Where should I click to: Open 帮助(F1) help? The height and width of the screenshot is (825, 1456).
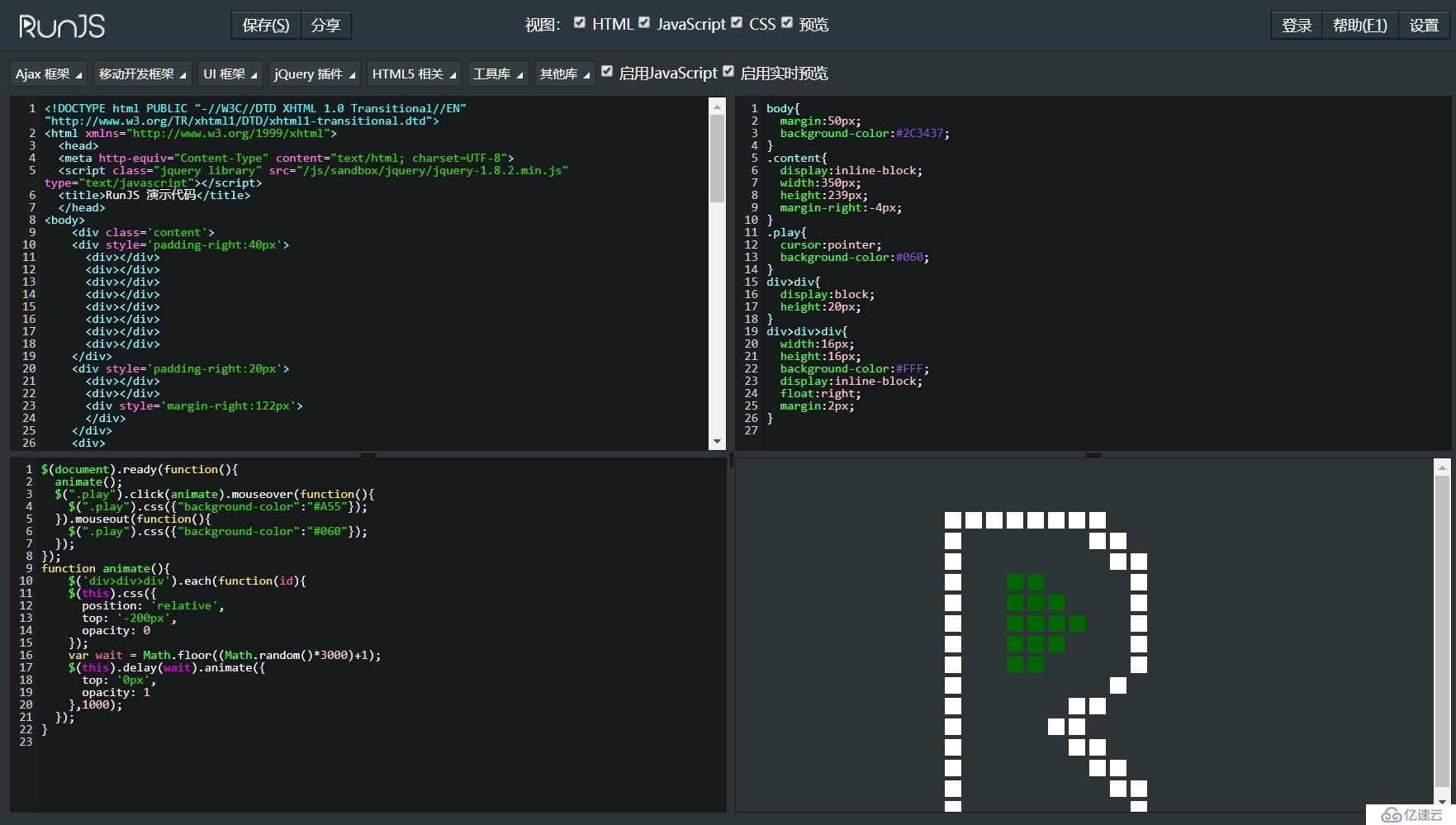click(x=1360, y=25)
